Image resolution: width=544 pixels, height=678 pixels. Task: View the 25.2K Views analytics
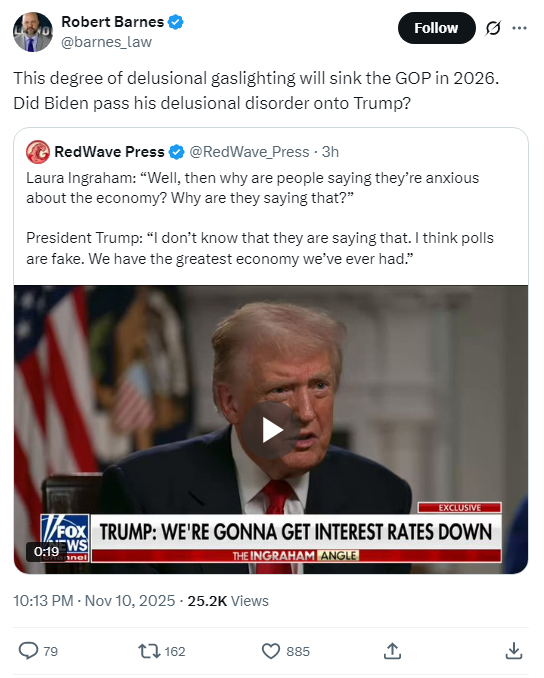pos(228,601)
